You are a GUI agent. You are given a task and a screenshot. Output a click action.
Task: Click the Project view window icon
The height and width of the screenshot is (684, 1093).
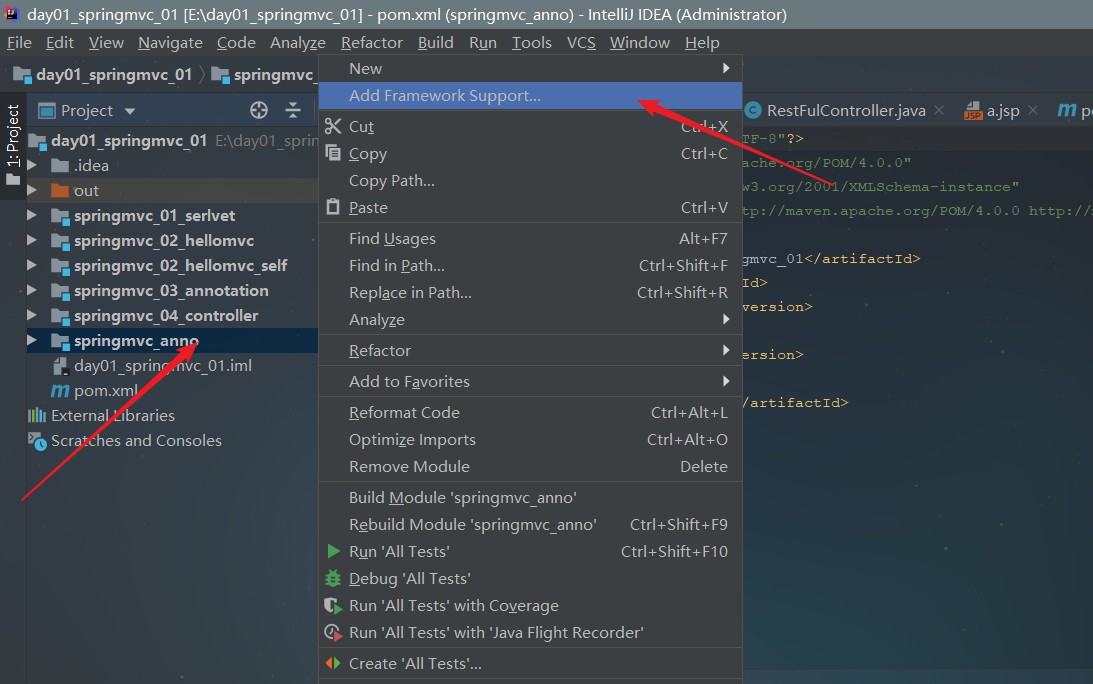47,110
